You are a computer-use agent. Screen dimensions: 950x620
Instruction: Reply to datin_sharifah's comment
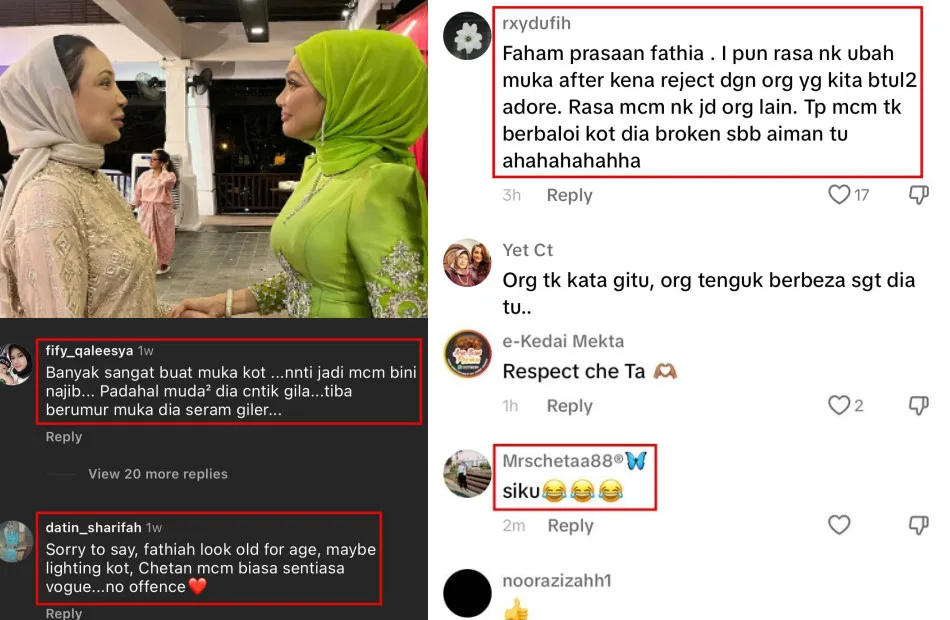click(x=64, y=613)
